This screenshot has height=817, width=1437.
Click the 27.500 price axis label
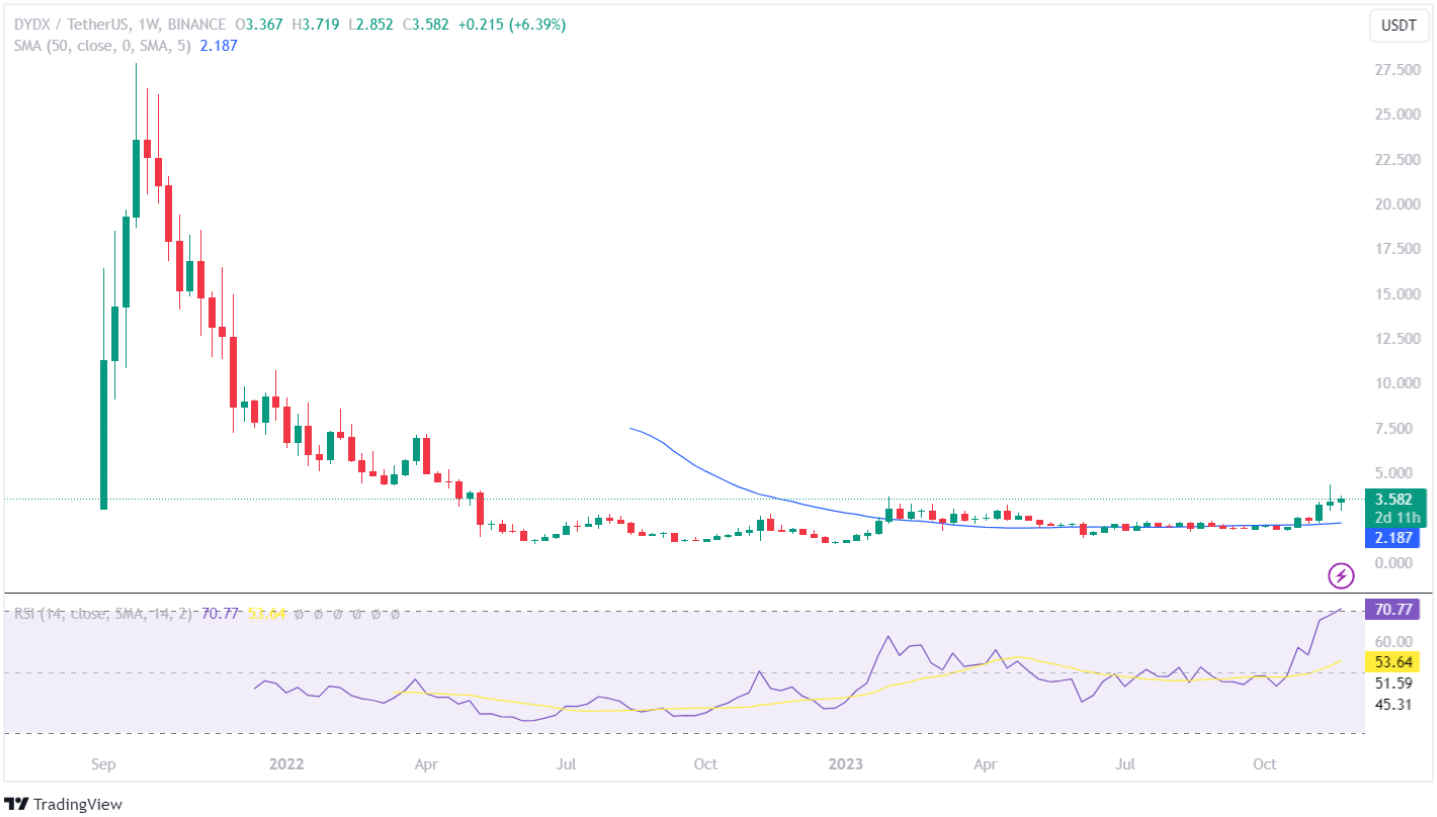click(1396, 70)
